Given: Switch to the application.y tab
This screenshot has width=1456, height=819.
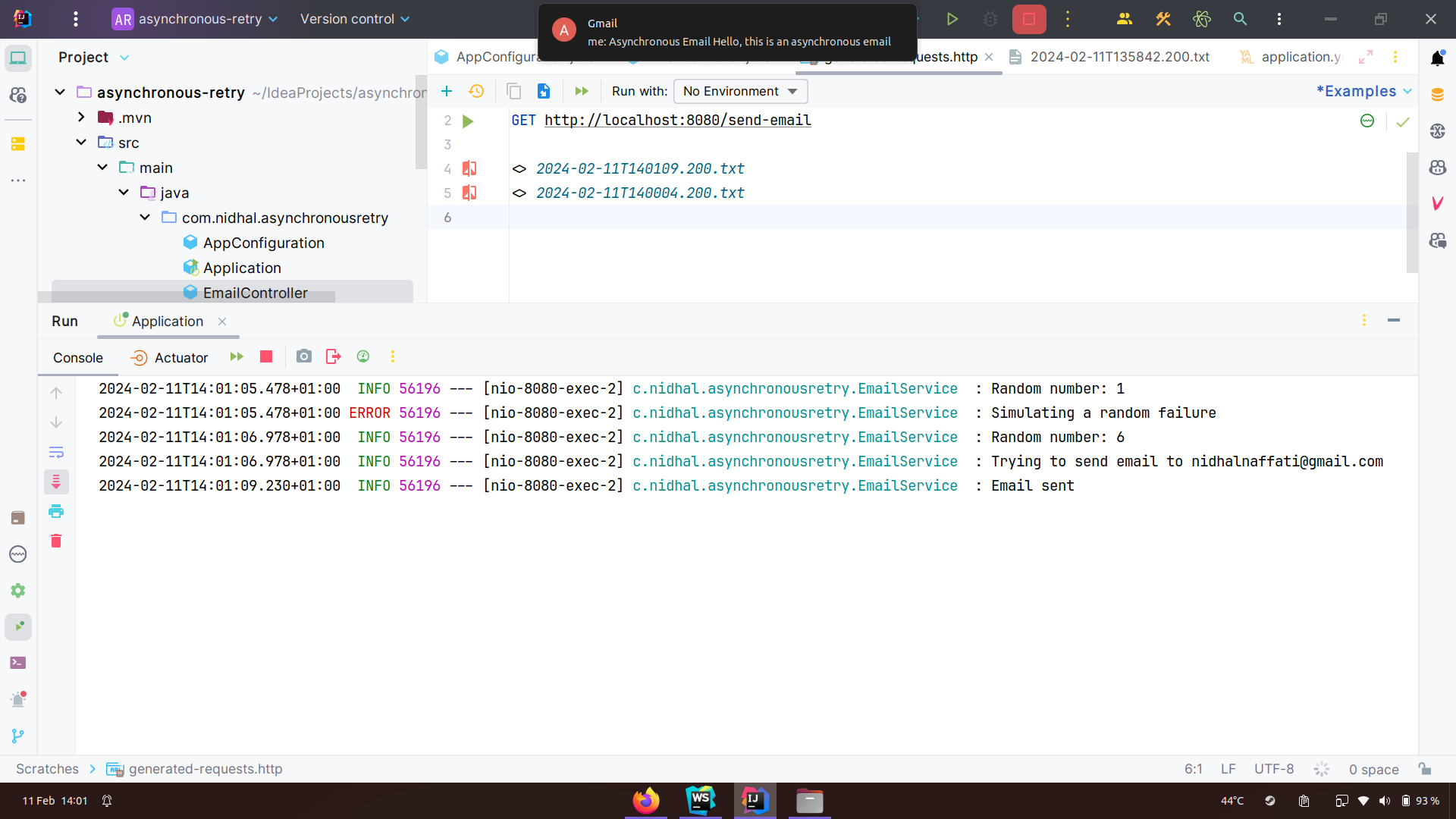Looking at the screenshot, I should (1300, 57).
